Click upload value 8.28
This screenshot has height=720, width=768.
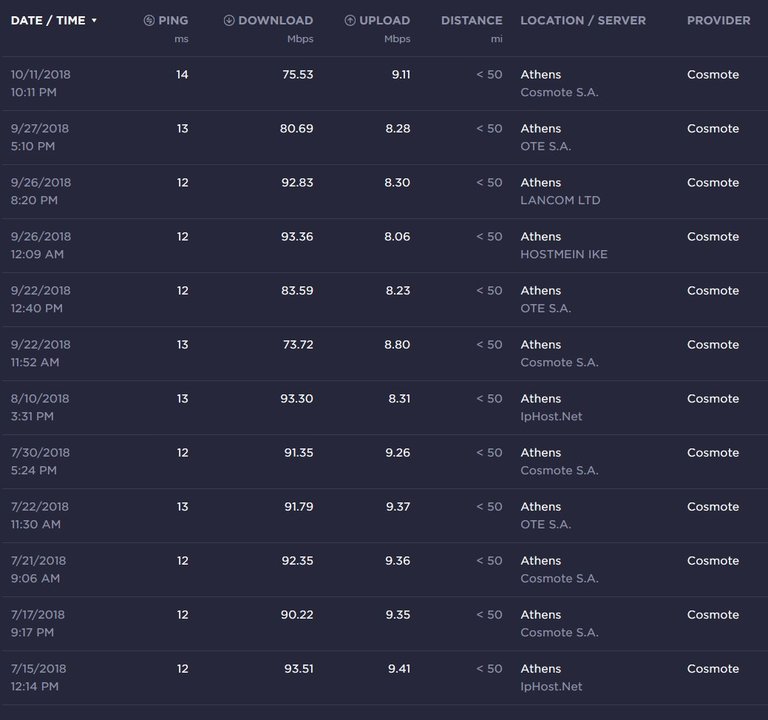click(397, 128)
